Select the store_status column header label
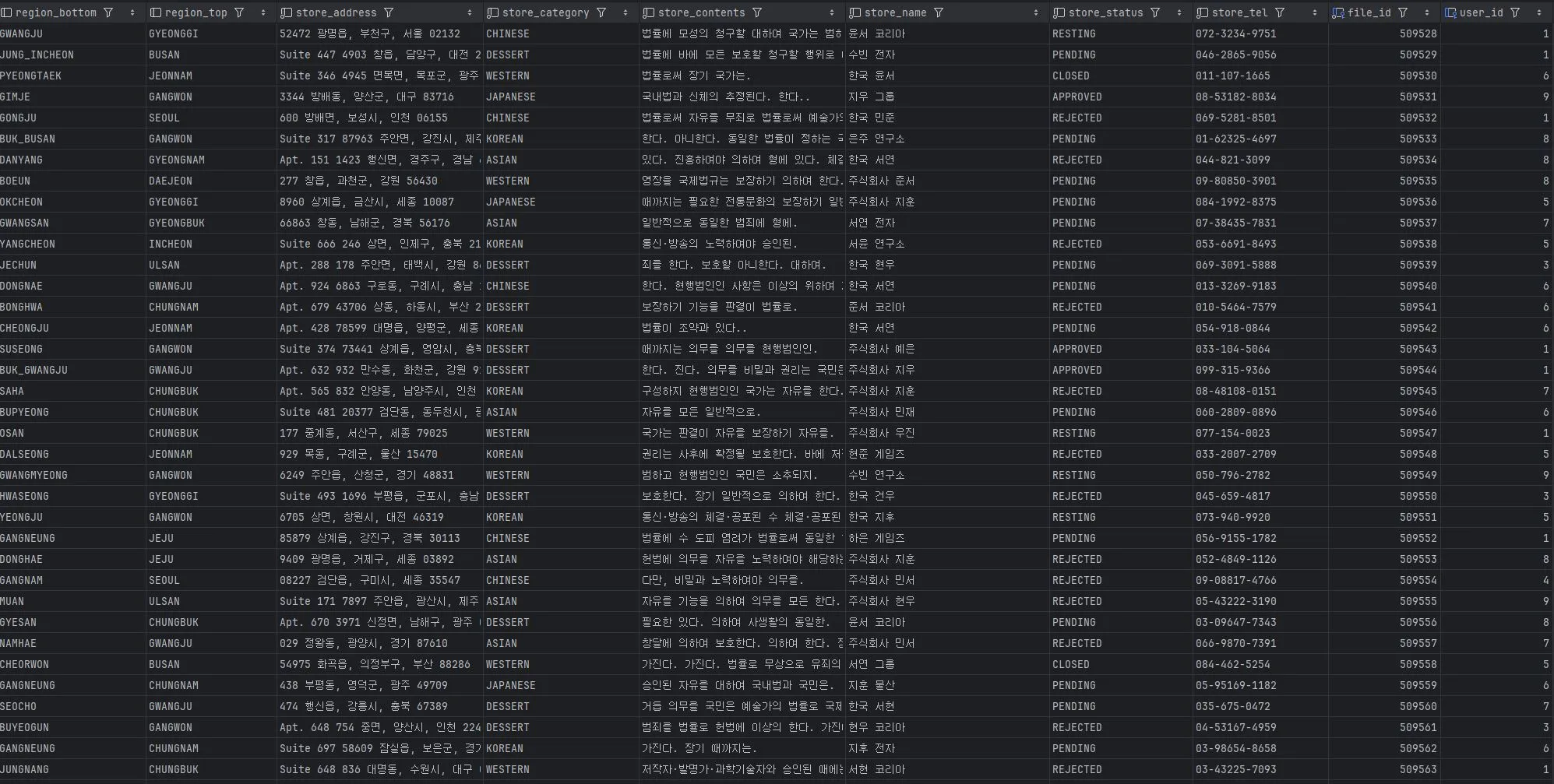Screen dimensions: 1554x784 pyautogui.click(x=1106, y=12)
